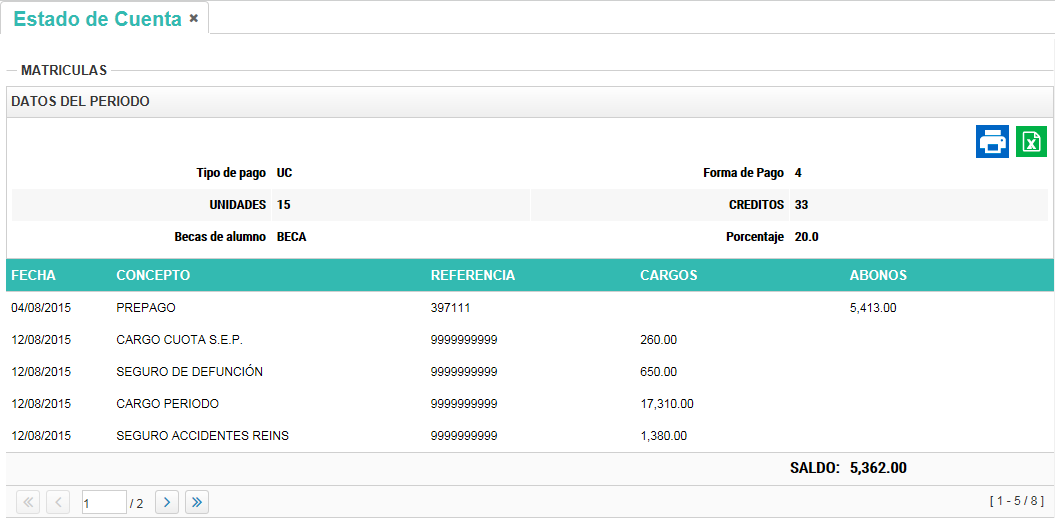The width and height of the screenshot is (1055, 518).
Task: Sort by the FECHA column header
Action: 34,275
